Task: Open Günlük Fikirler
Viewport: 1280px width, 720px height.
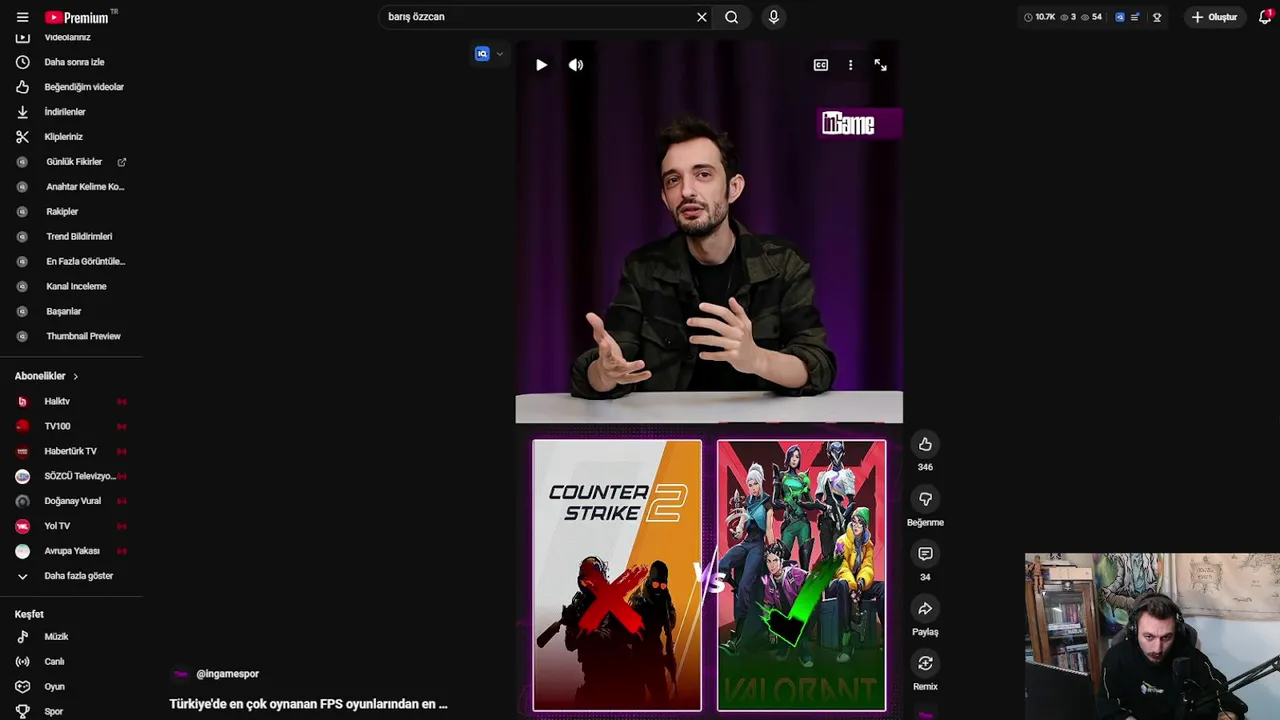Action: coord(74,162)
